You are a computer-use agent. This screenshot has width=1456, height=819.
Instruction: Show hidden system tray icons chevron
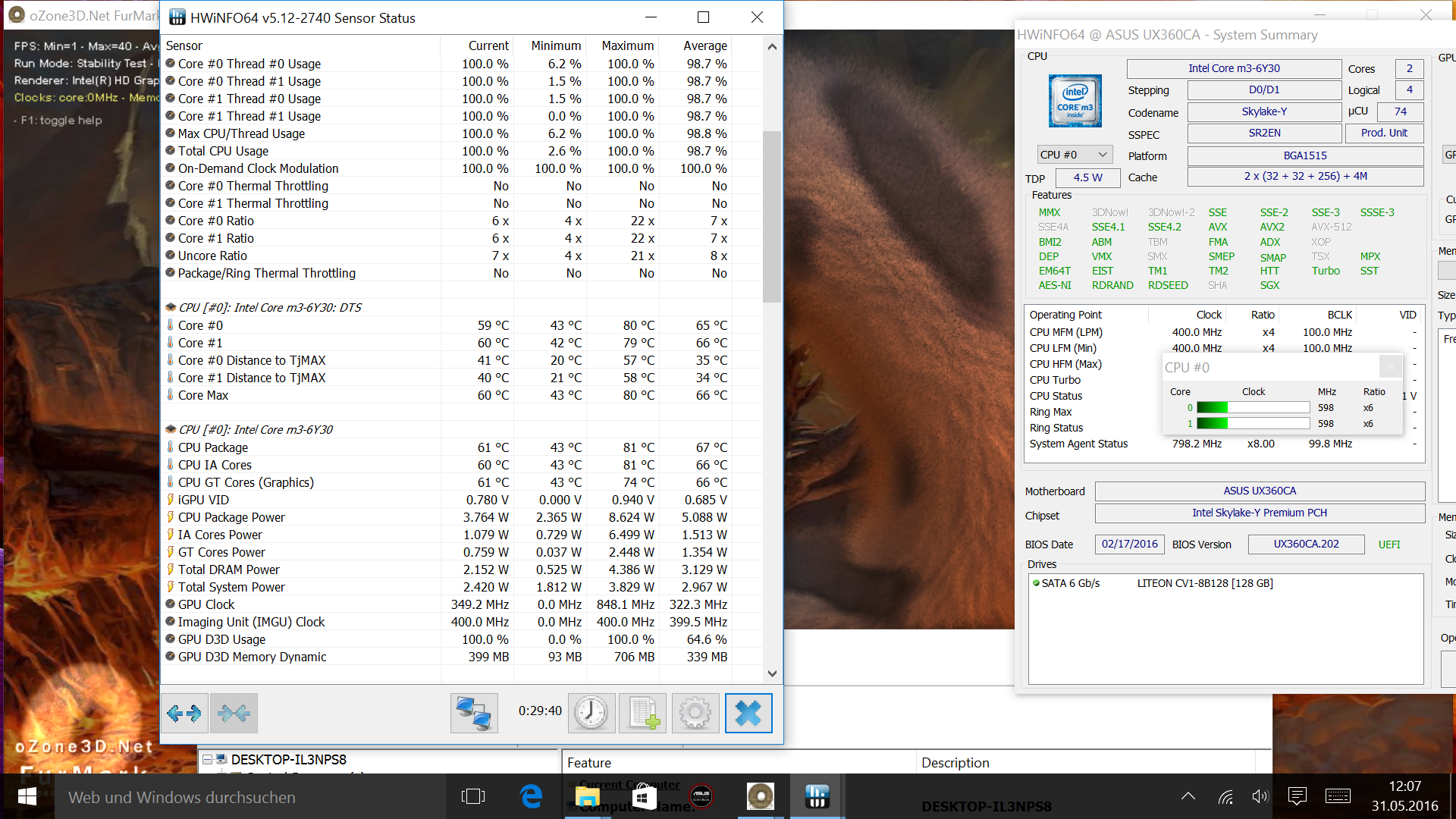click(x=1188, y=796)
